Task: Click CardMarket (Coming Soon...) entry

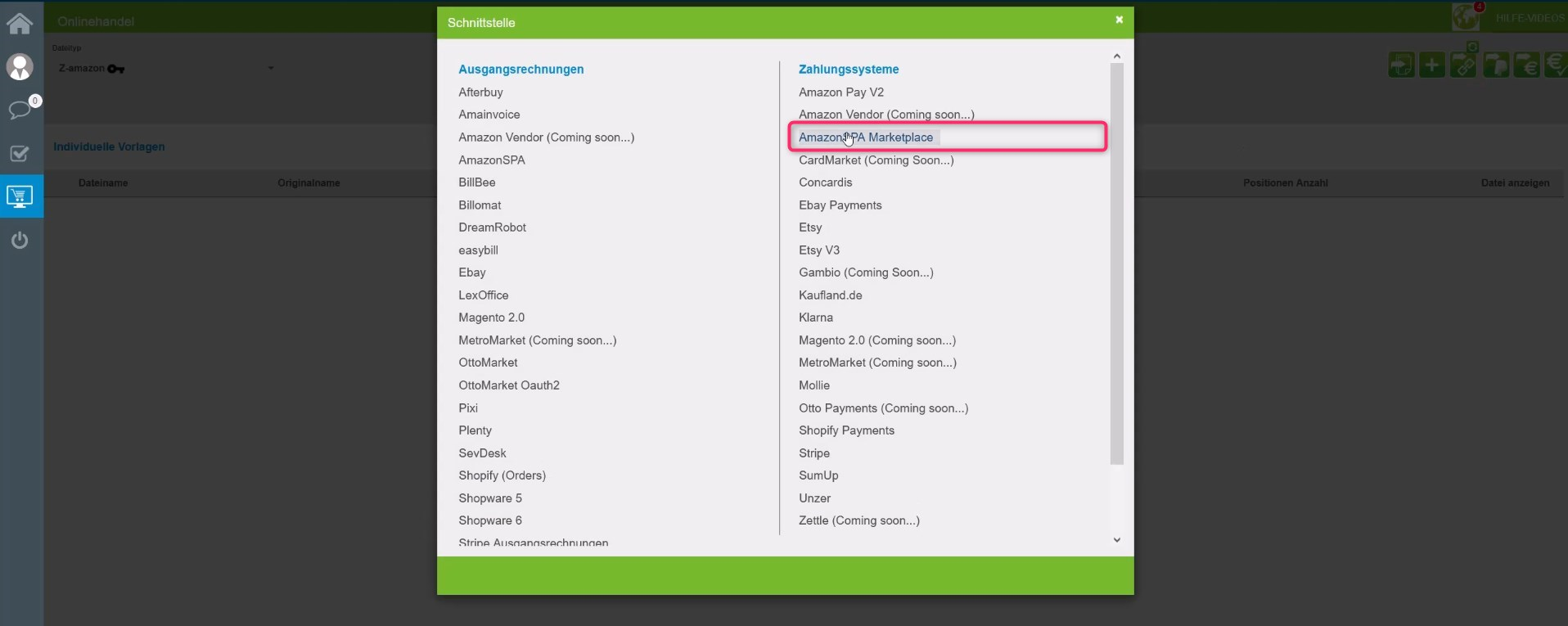Action: (876, 160)
